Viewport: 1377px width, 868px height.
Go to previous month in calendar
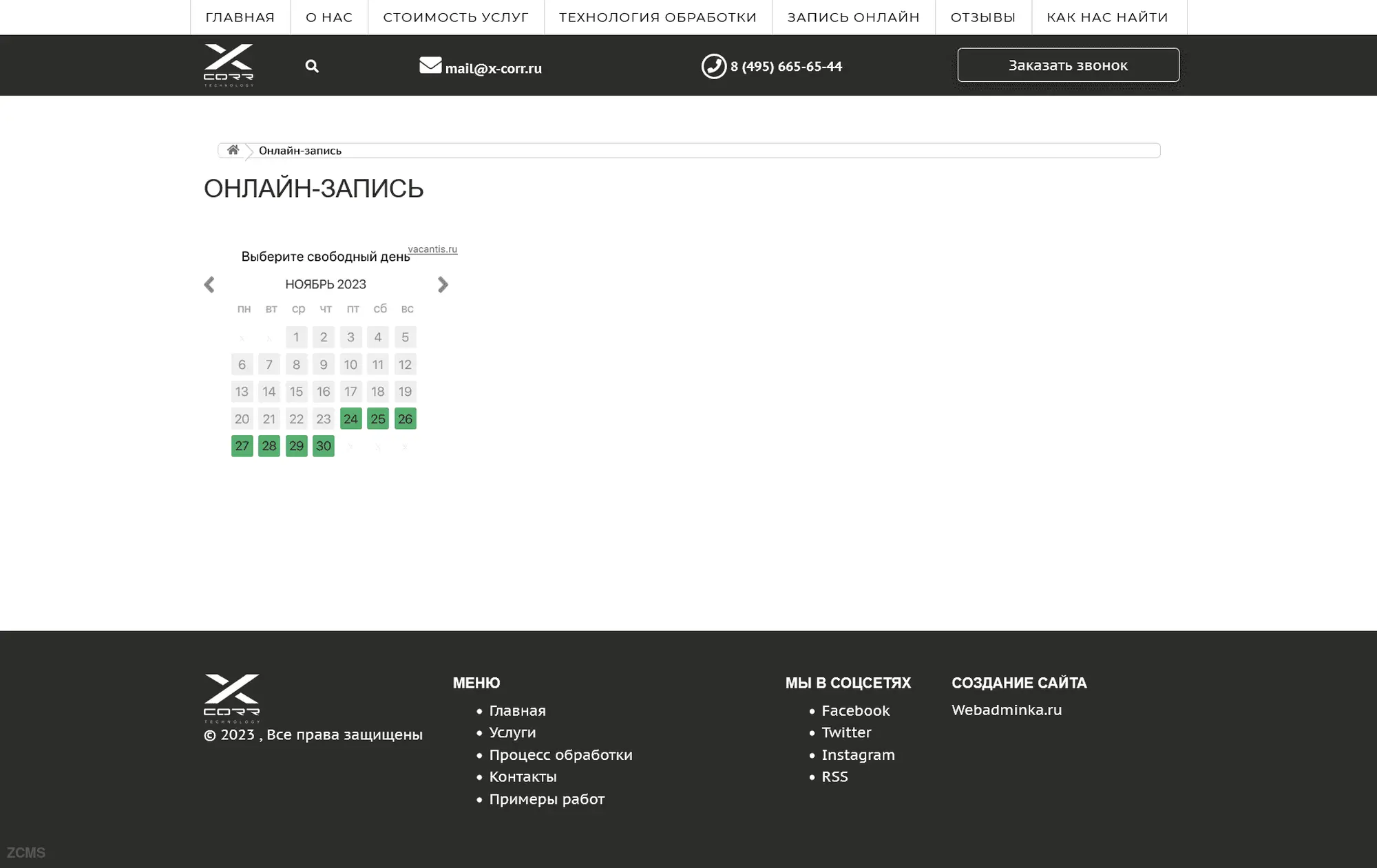point(209,284)
